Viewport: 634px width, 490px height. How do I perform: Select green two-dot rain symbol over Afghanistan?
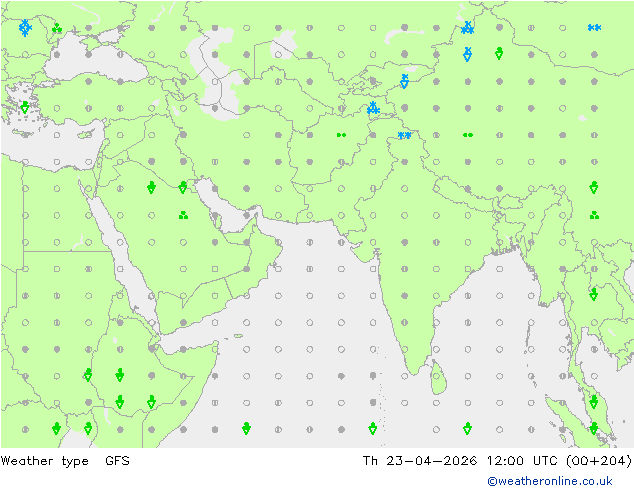341,135
